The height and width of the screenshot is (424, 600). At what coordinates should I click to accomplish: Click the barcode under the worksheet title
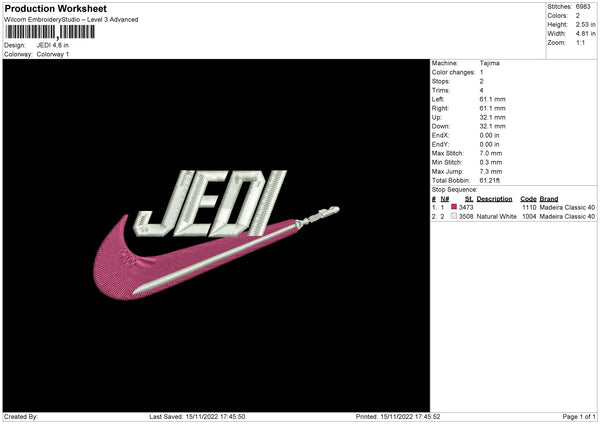[49, 32]
